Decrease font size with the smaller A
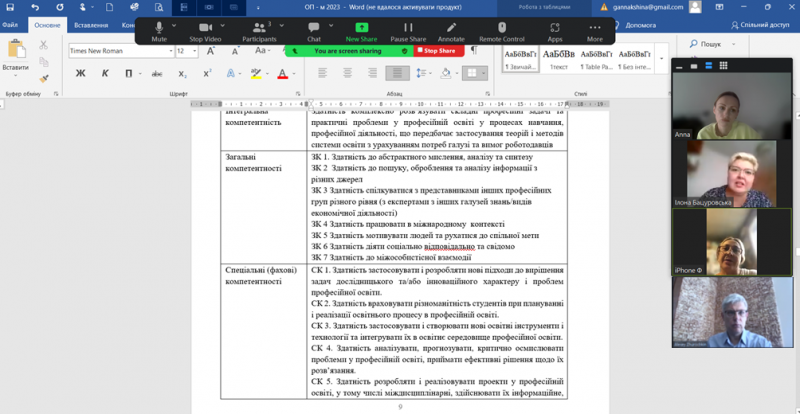The height and width of the screenshot is (414, 800). click(x=235, y=51)
